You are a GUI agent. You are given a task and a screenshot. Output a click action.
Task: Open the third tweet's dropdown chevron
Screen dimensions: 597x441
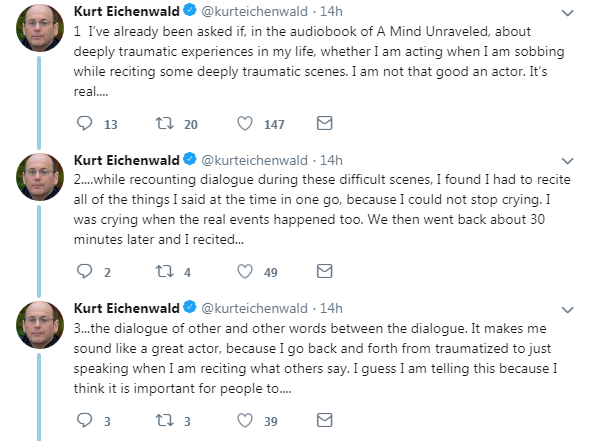[x=567, y=310]
